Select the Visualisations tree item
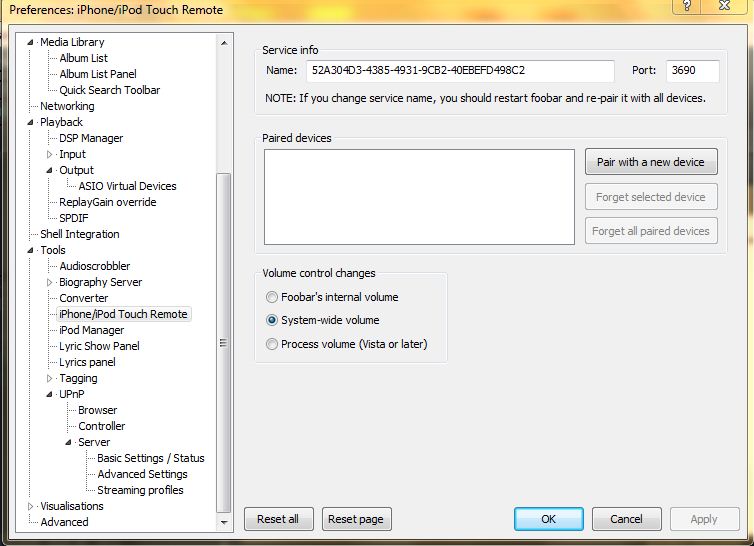 point(72,507)
